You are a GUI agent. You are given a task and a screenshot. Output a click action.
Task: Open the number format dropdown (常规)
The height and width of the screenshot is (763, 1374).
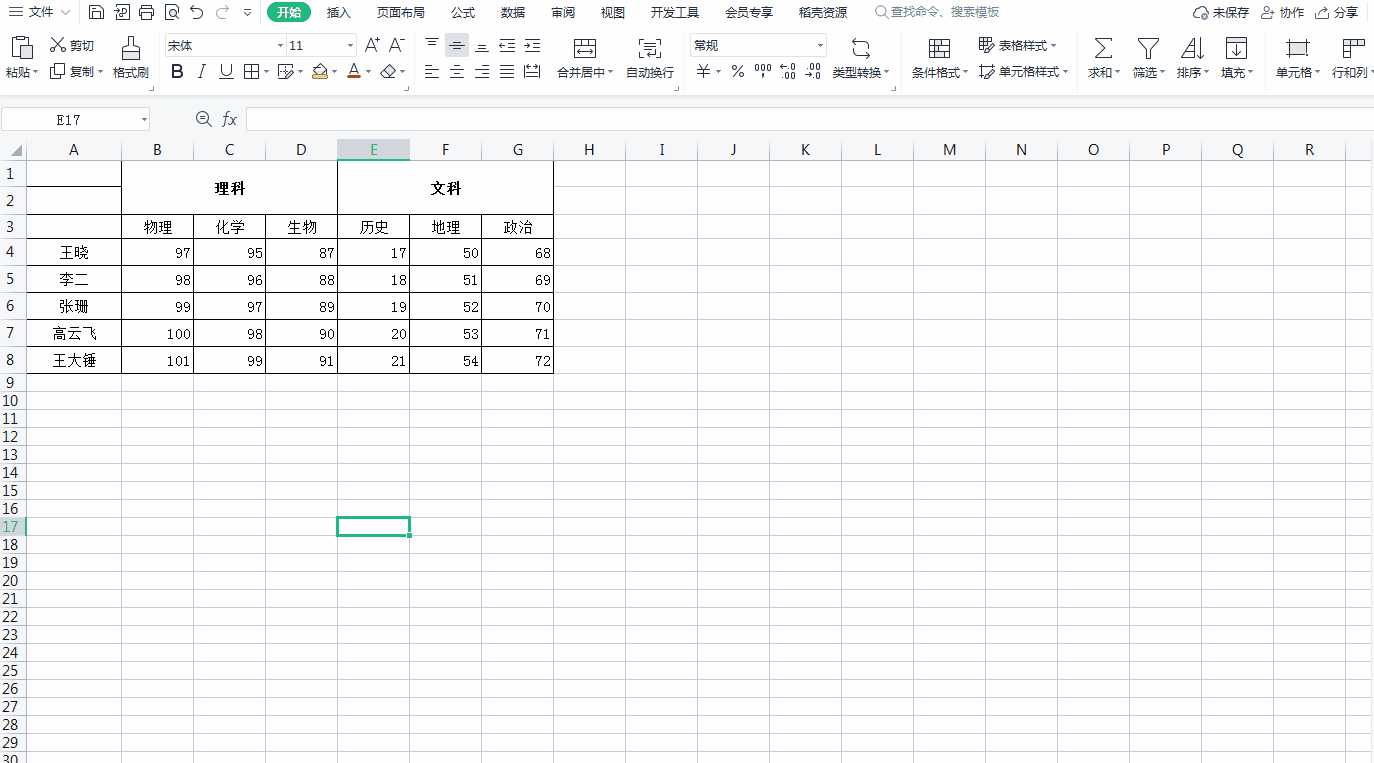[821, 46]
